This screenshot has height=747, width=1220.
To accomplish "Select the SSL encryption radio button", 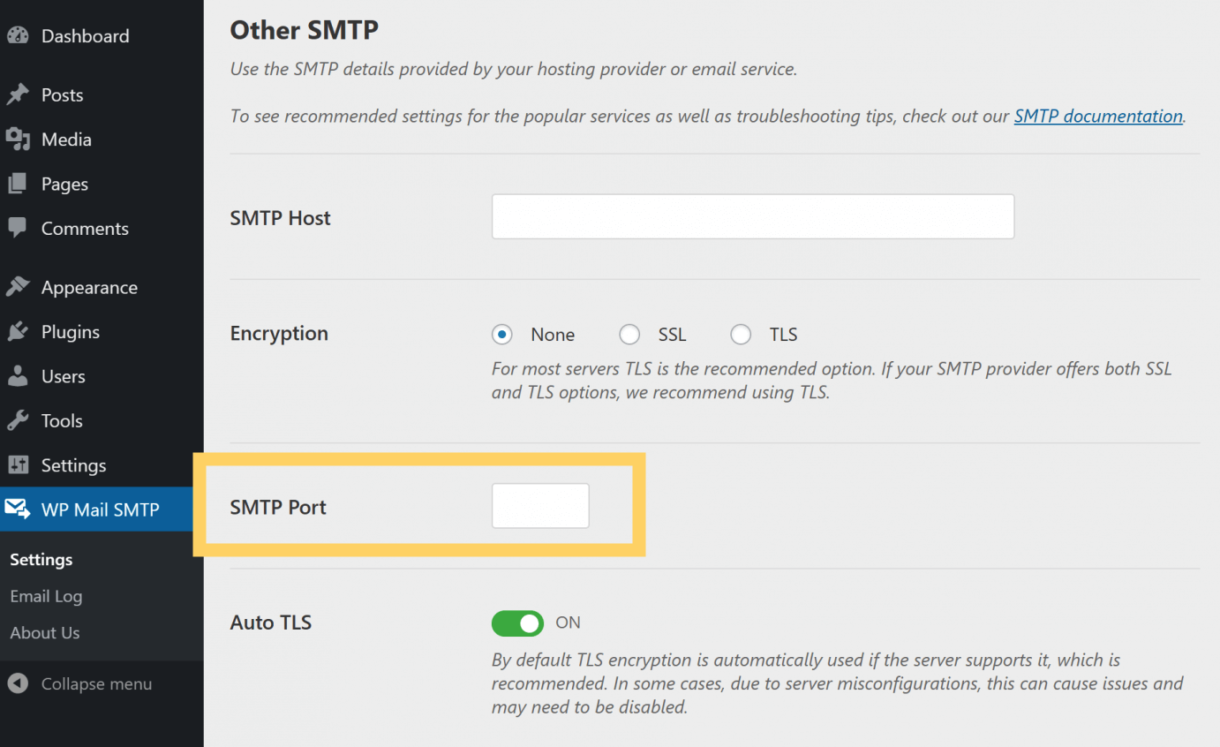I will tap(630, 334).
